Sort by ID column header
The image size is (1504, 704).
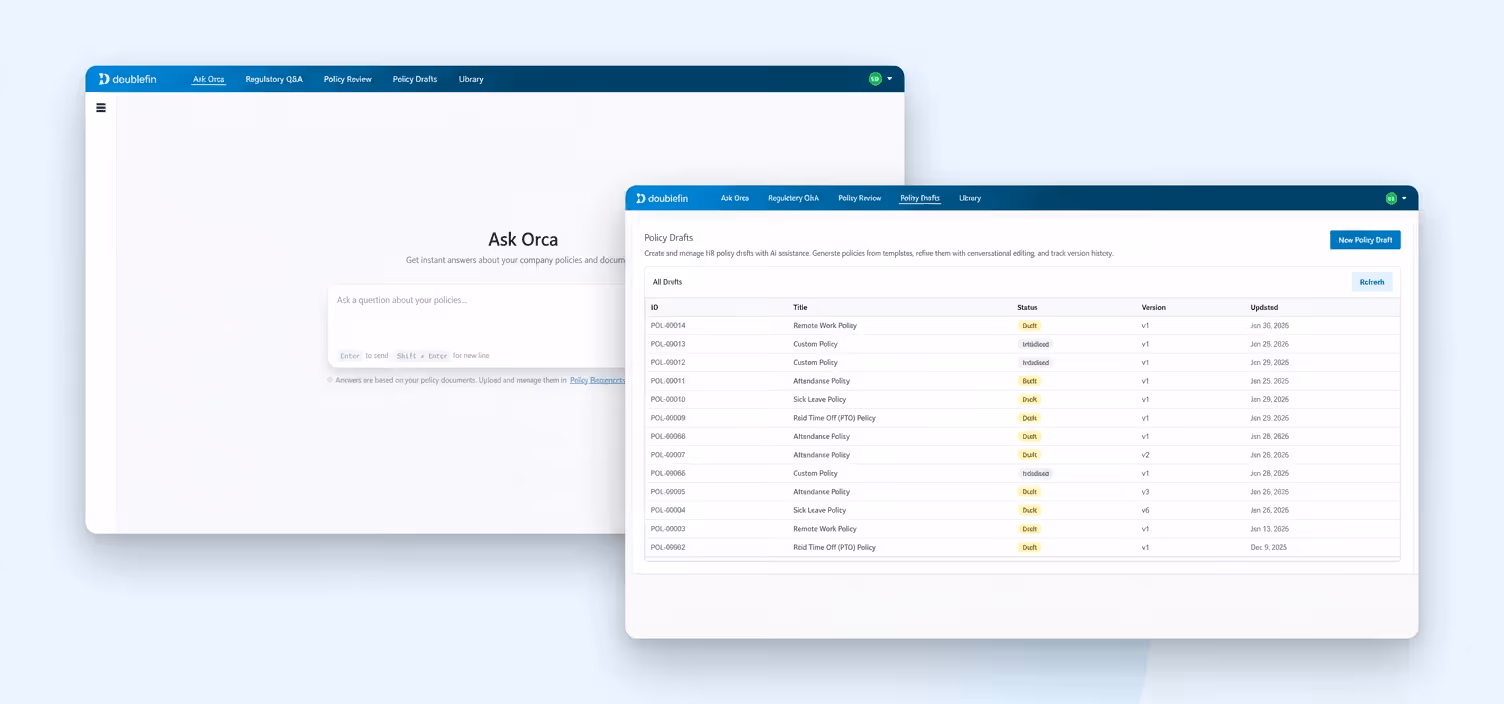(x=655, y=307)
